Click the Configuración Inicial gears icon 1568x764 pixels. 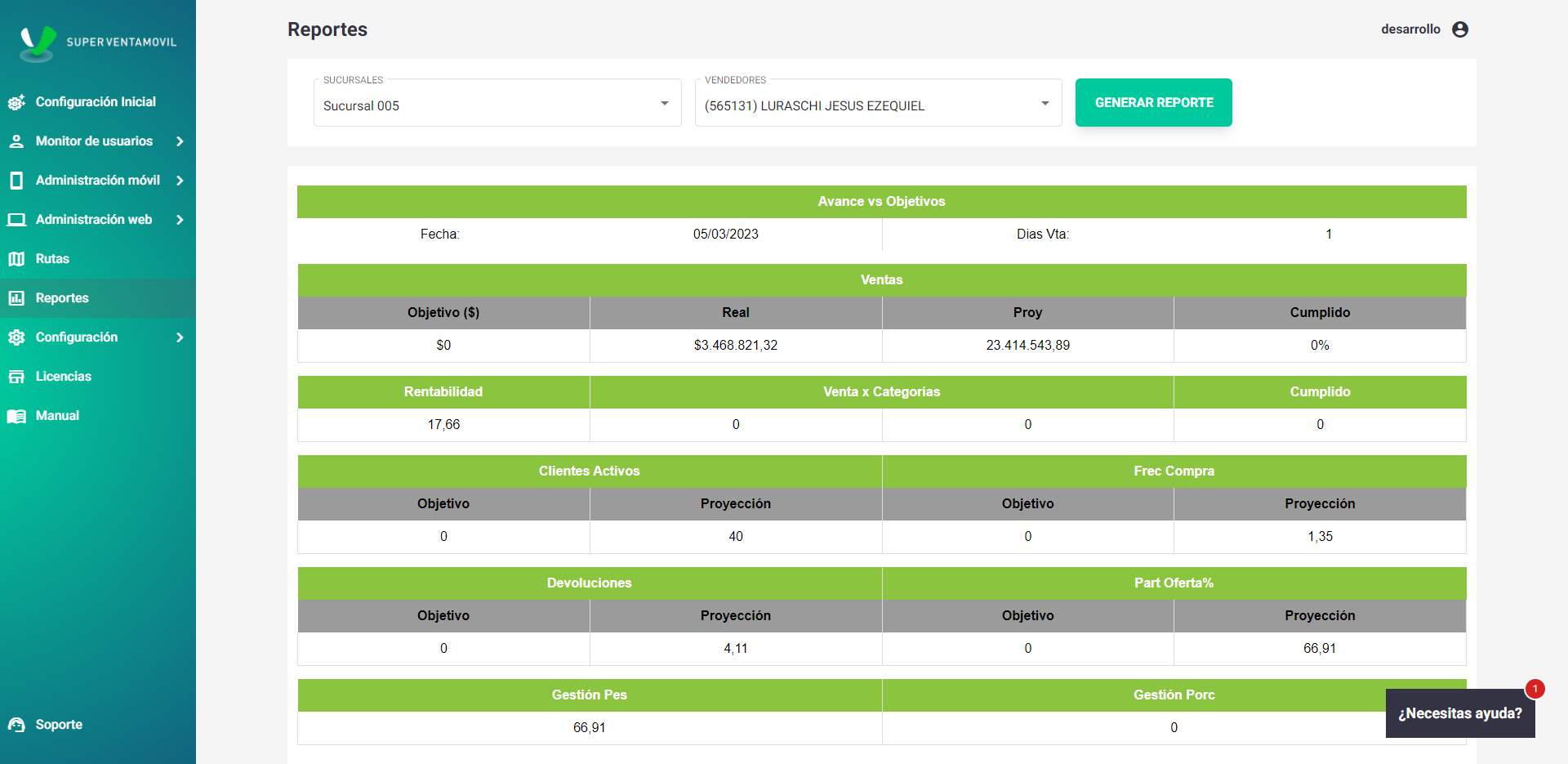pyautogui.click(x=16, y=102)
